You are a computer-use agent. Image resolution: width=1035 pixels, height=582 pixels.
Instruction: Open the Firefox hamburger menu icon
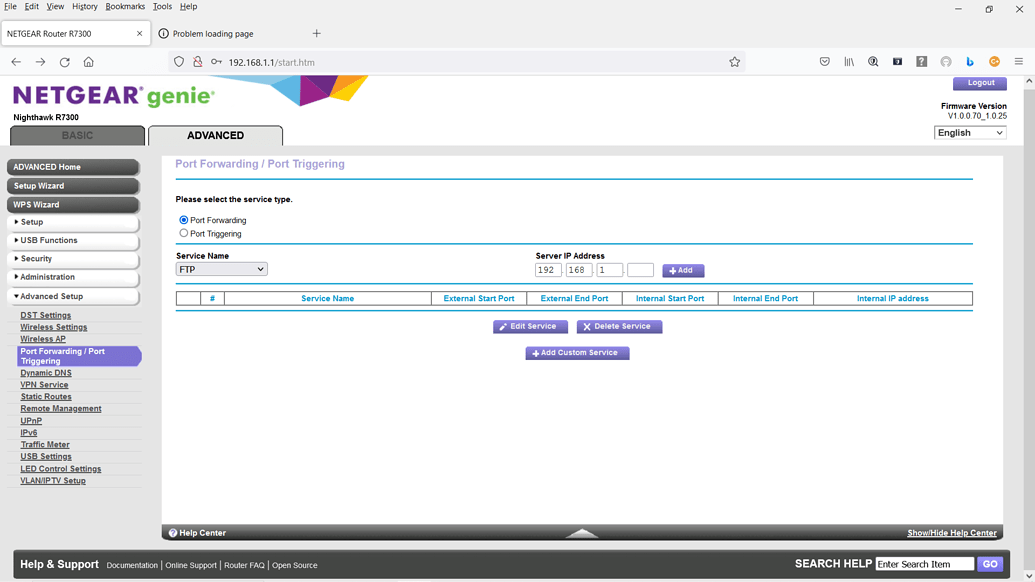coord(1019,61)
